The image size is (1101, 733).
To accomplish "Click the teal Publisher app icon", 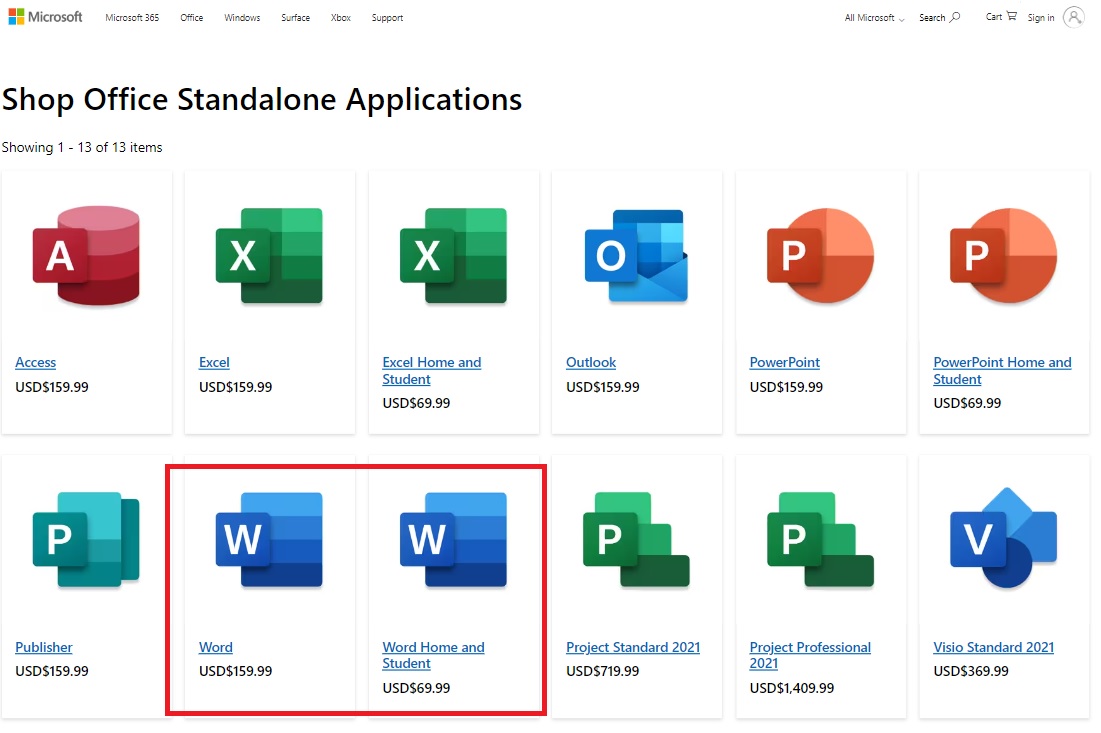I will pos(86,538).
